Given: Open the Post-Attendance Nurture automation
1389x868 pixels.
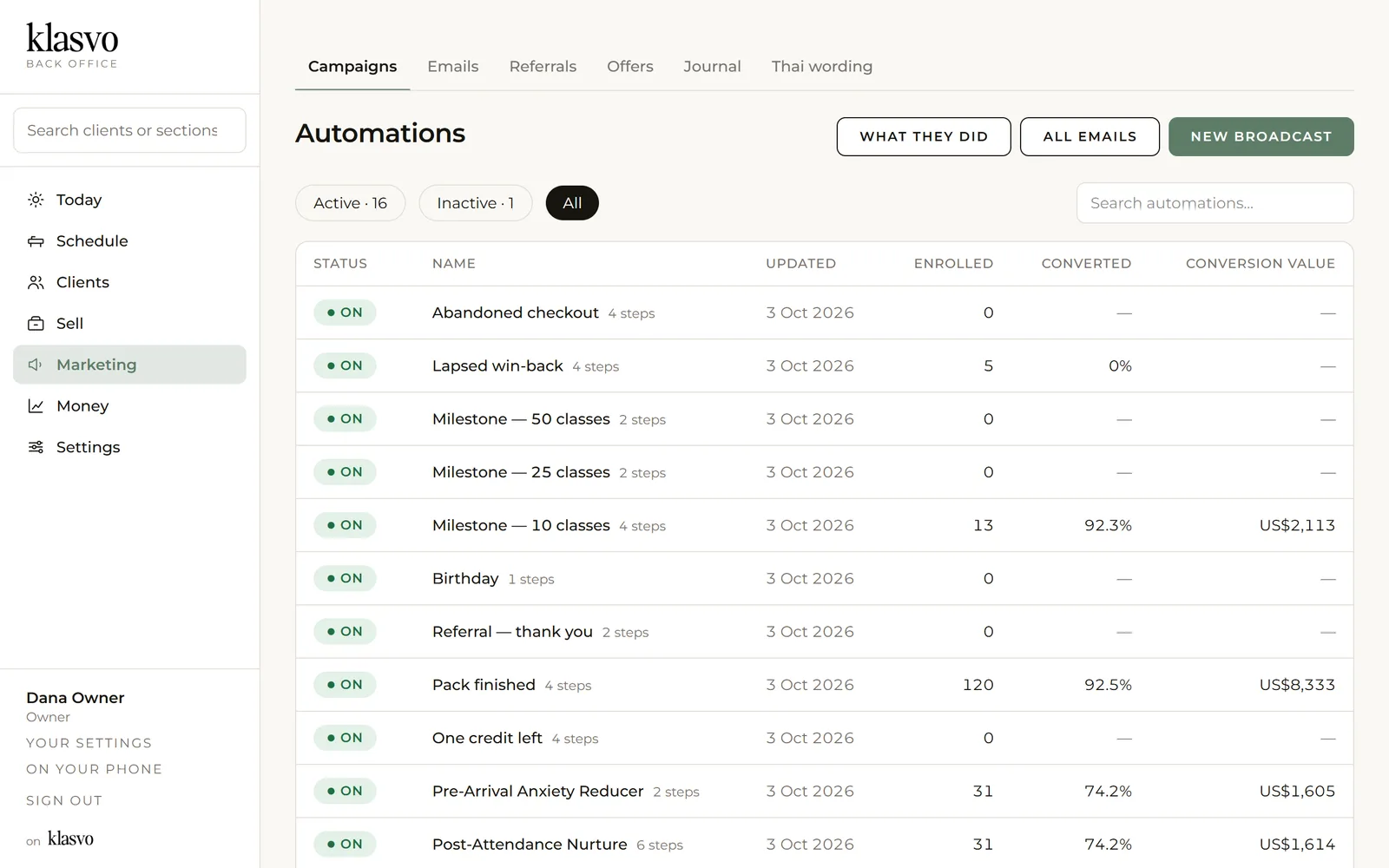Looking at the screenshot, I should click(530, 845).
